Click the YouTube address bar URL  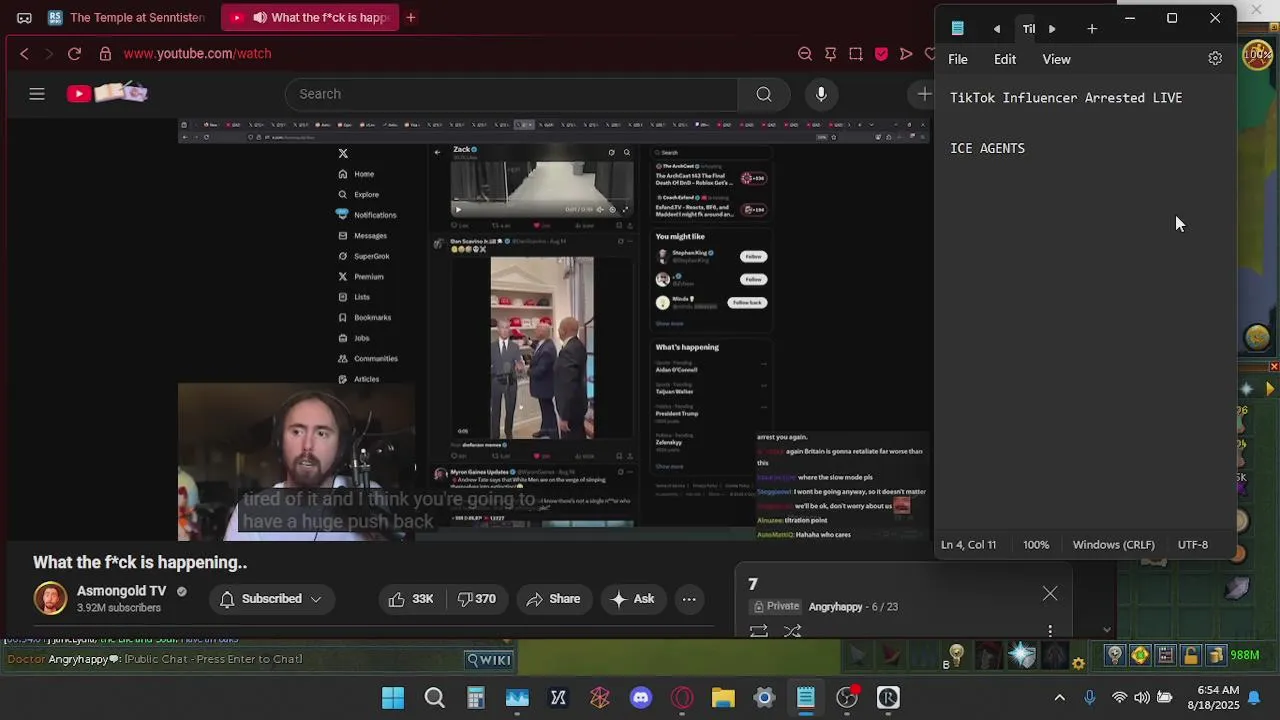(x=198, y=54)
